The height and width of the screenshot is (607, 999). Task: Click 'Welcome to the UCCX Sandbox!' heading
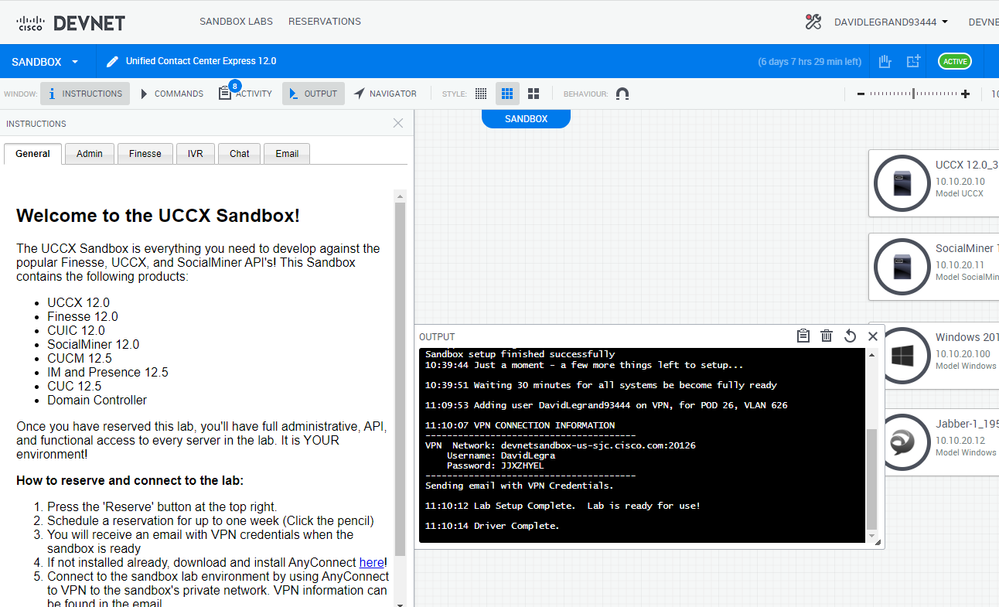pyautogui.click(x=158, y=215)
